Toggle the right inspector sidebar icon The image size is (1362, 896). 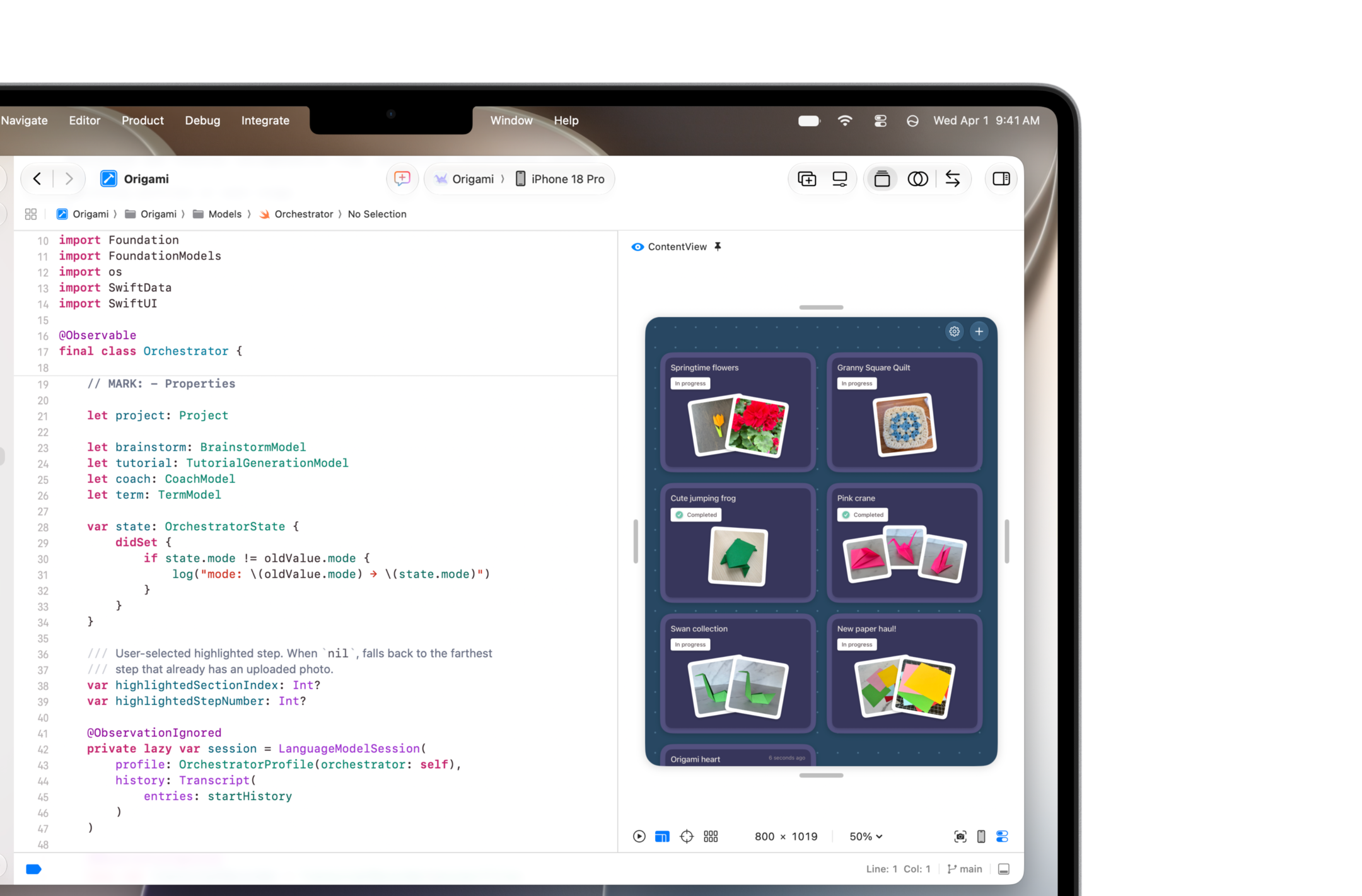click(1001, 179)
